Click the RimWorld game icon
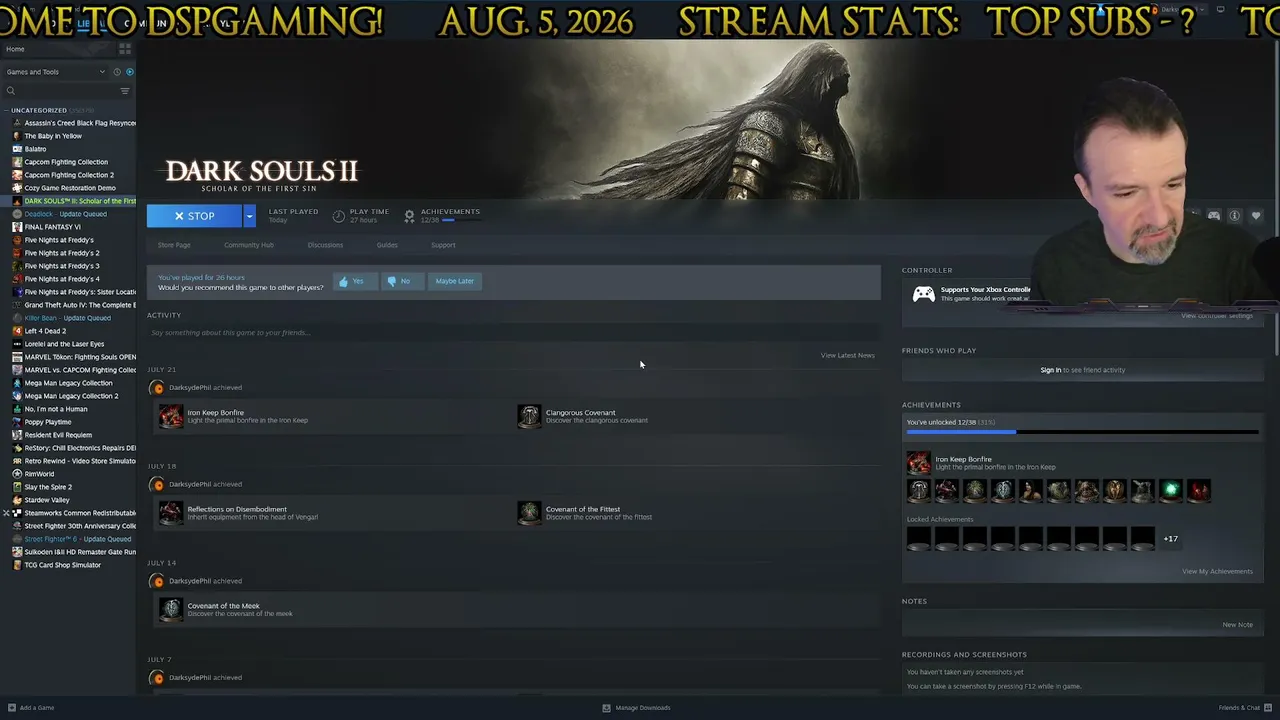The width and height of the screenshot is (1280, 720). [17, 474]
